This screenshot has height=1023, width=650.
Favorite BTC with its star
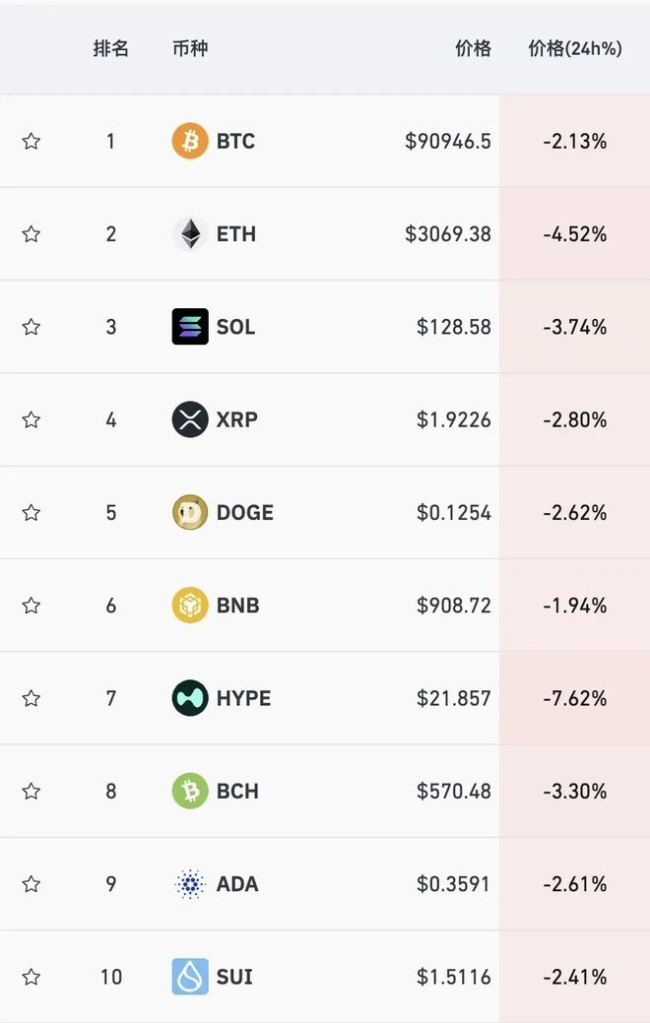coord(31,141)
